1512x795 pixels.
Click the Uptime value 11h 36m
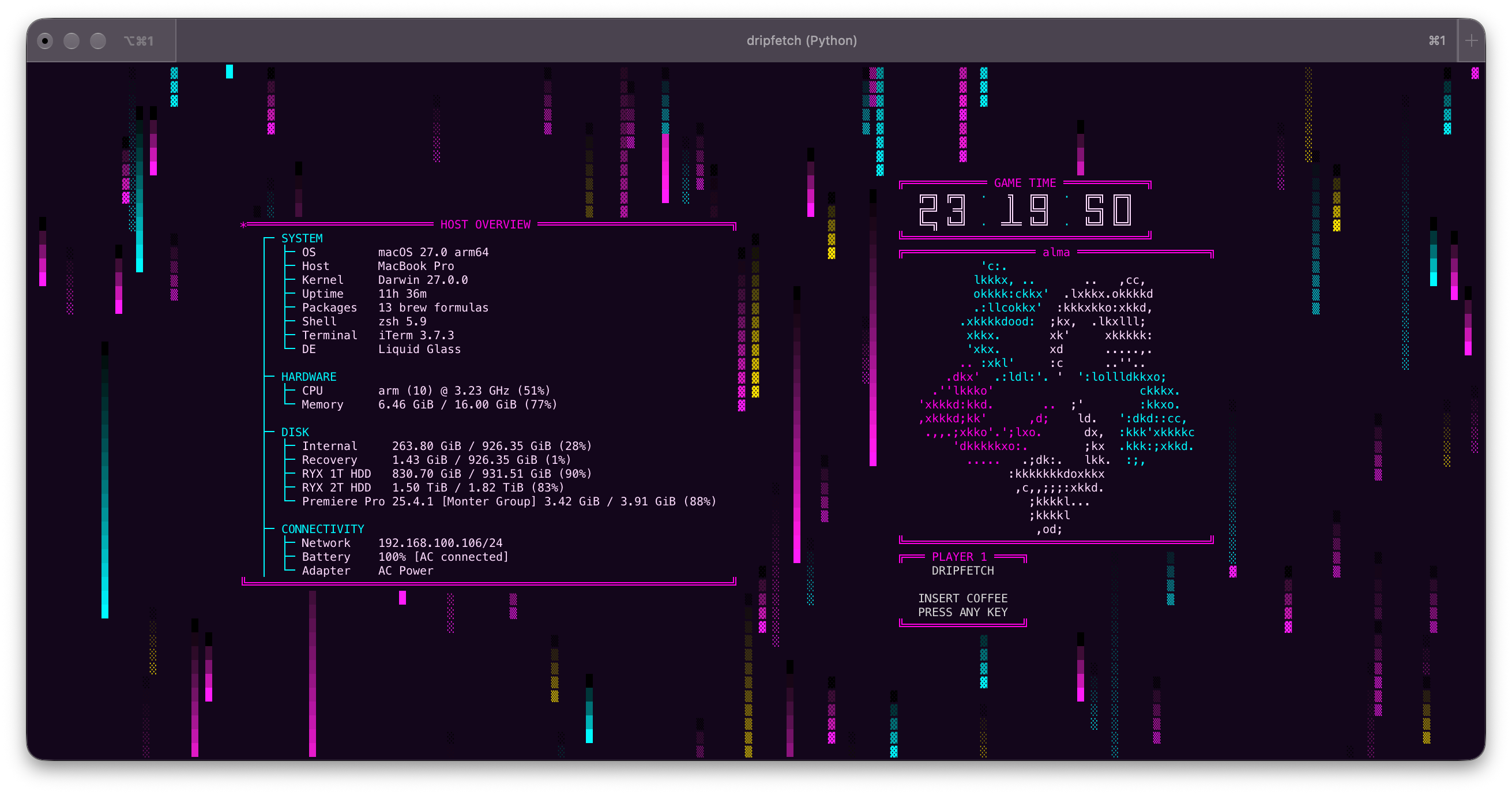tap(402, 294)
